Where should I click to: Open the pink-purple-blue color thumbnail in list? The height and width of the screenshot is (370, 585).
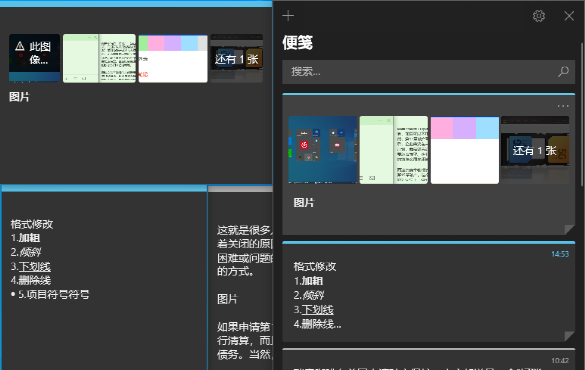click(x=465, y=150)
